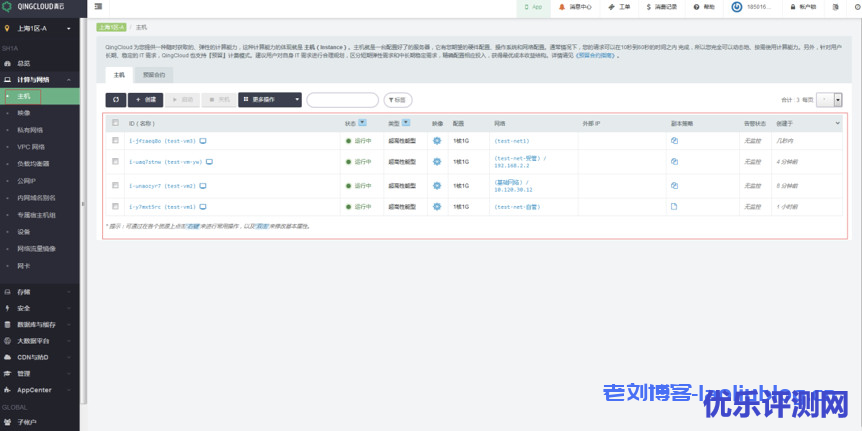Click the image icon in test-vm2 row
The height and width of the screenshot is (431, 862).
[x=437, y=185]
